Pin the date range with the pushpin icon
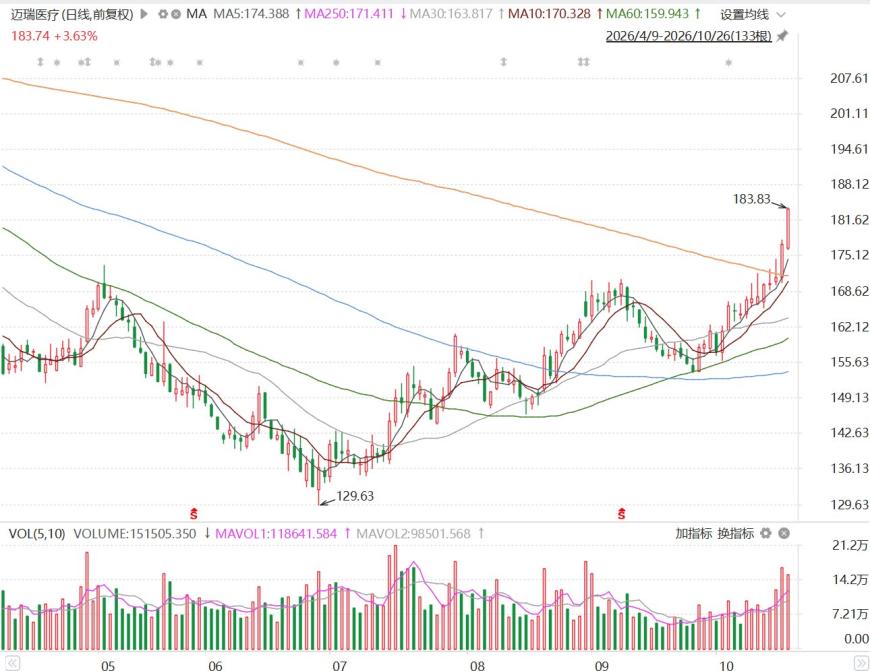 [x=782, y=37]
